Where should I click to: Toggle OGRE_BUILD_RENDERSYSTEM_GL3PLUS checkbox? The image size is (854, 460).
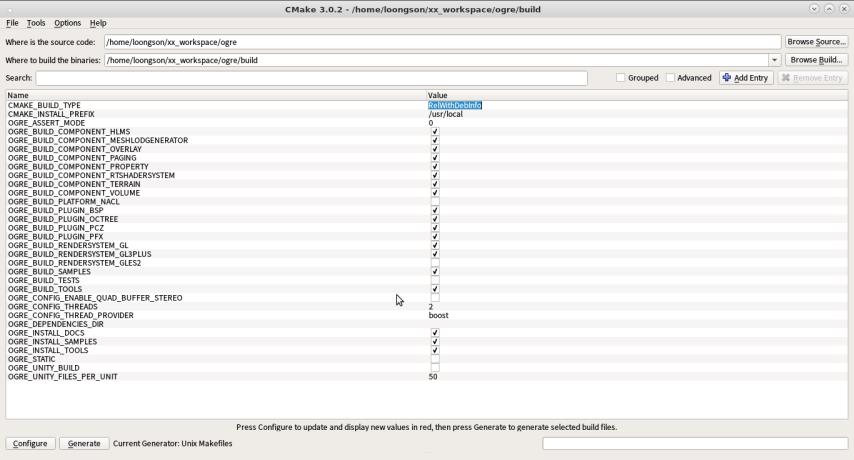pyautogui.click(x=435, y=254)
